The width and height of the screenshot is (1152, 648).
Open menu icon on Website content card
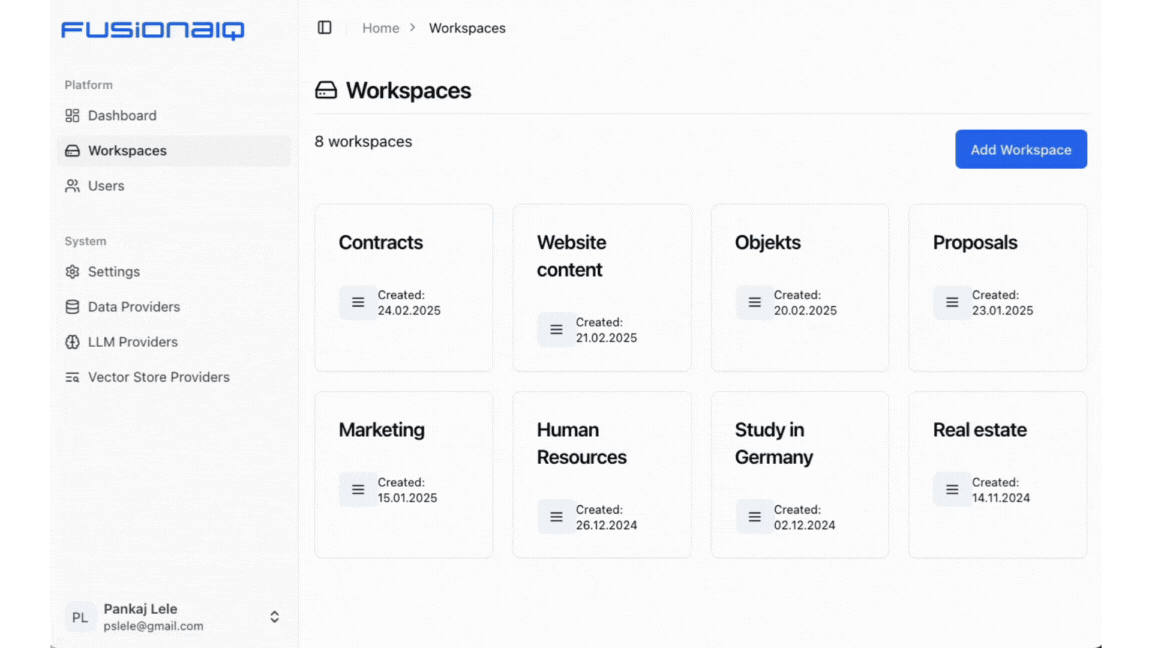point(556,330)
